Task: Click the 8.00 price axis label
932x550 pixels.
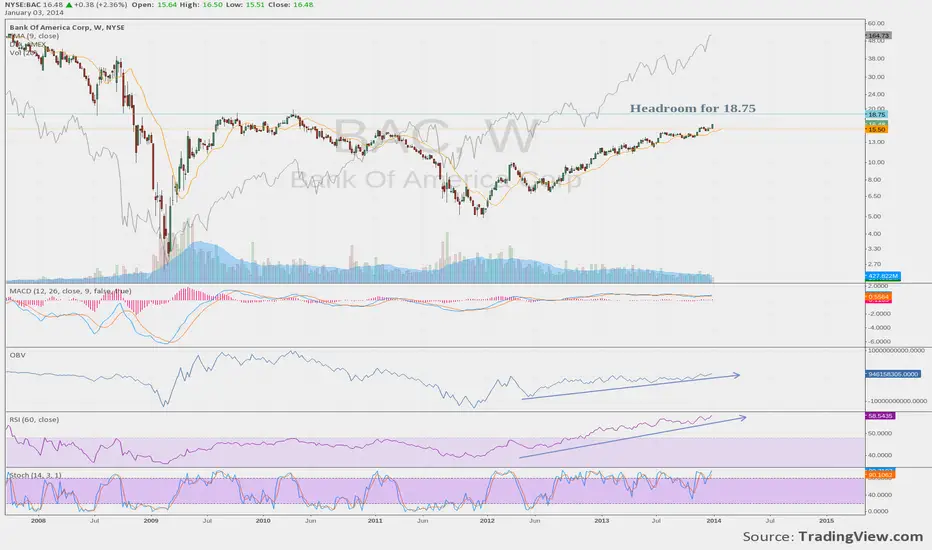Action: 874,179
